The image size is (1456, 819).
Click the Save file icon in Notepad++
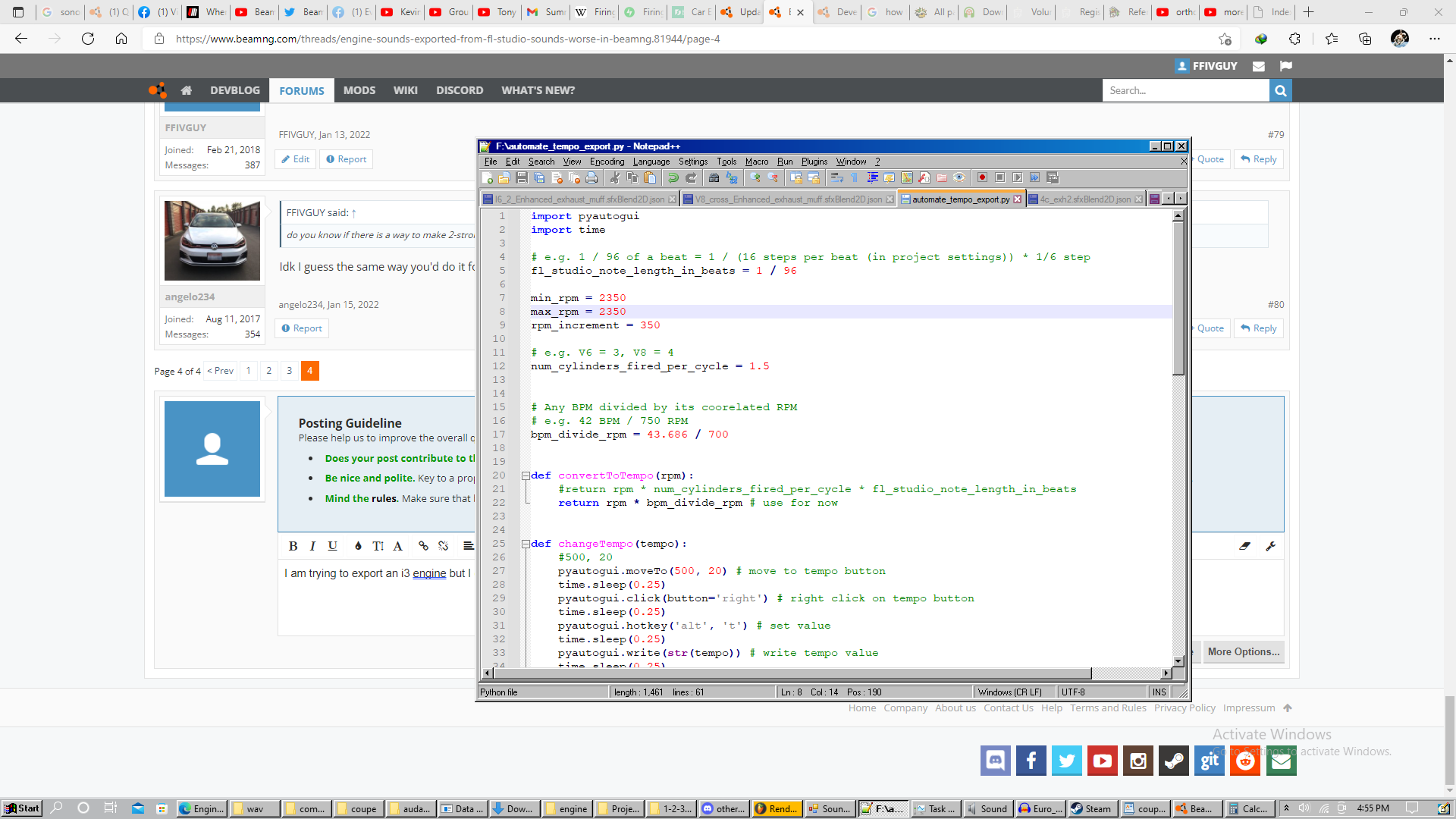[522, 177]
